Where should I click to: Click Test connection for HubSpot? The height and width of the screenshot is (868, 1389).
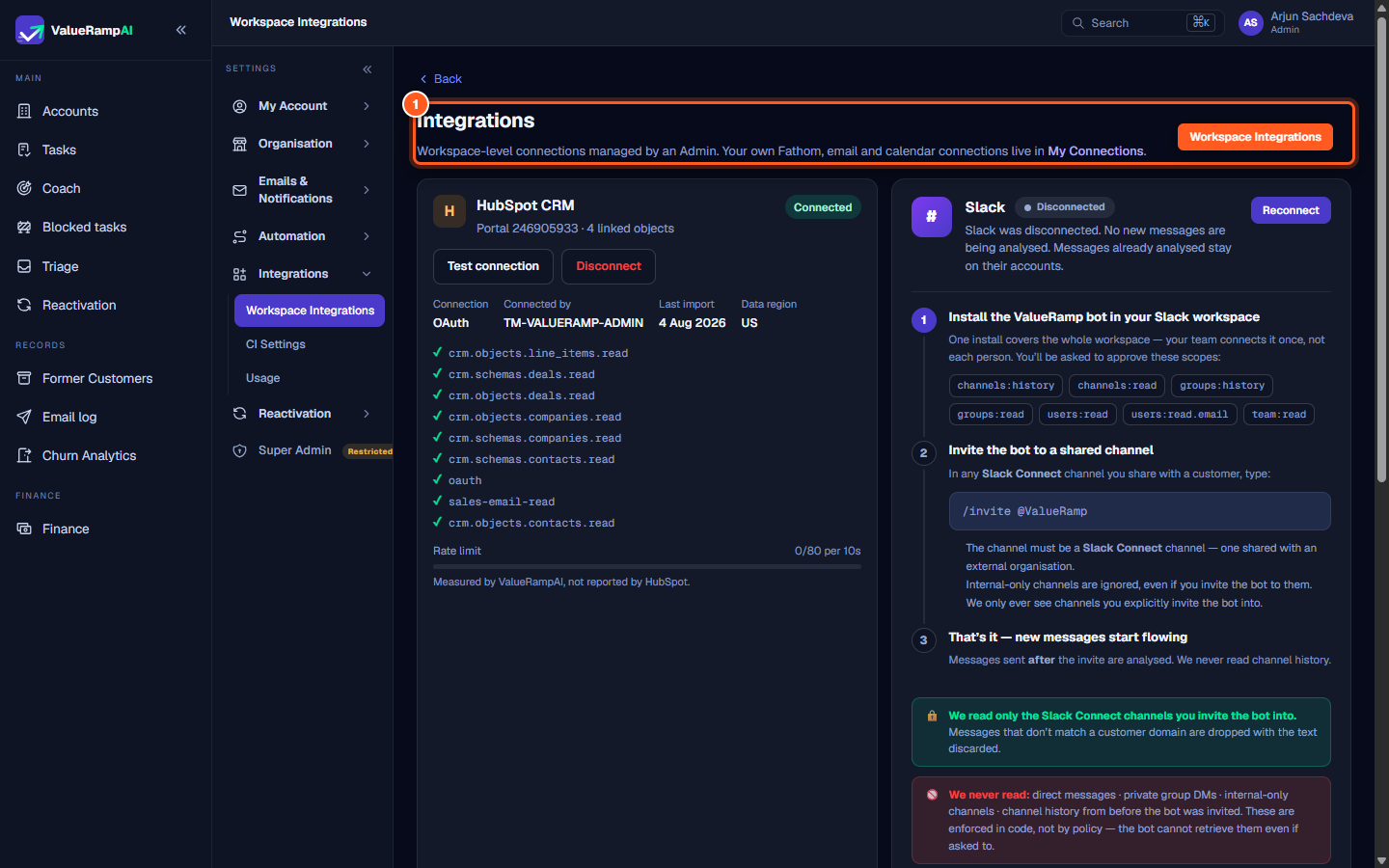pos(493,266)
